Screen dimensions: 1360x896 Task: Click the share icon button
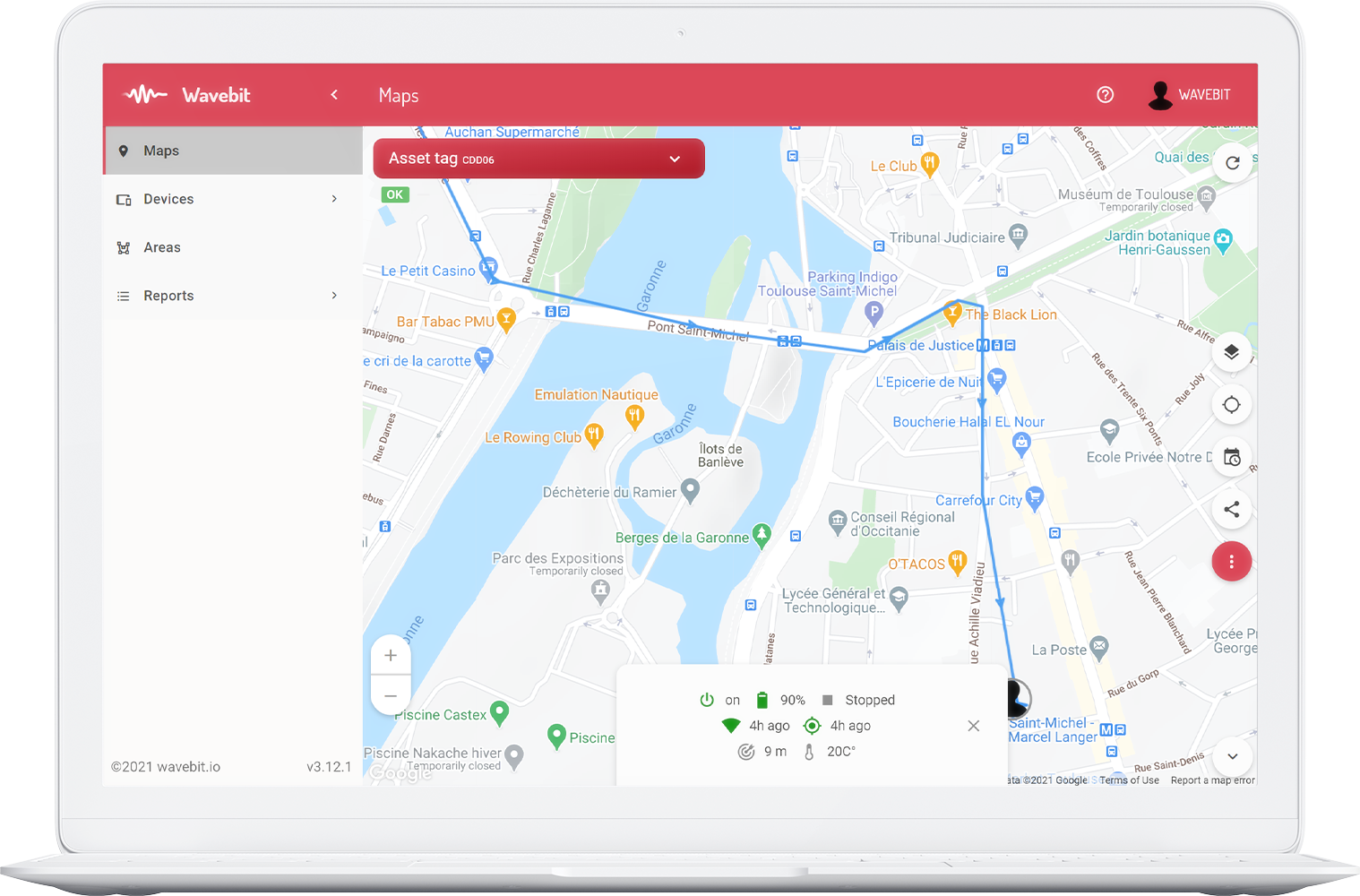tap(1232, 510)
